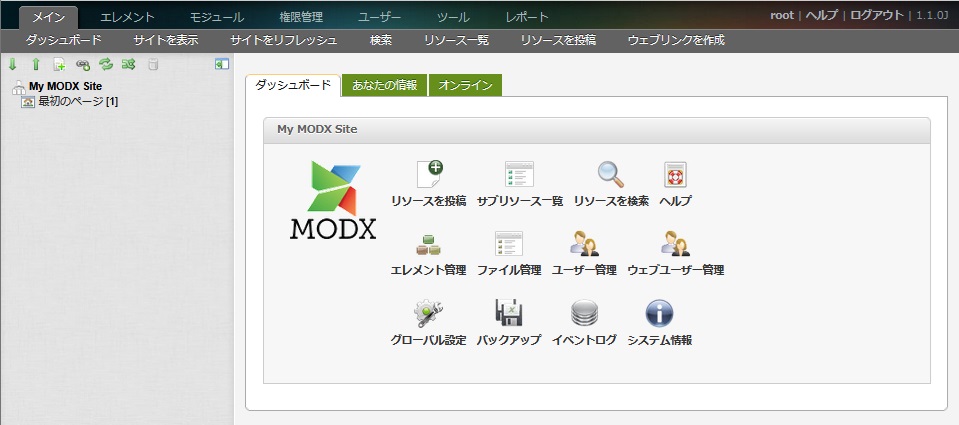
Task: Open the ユーザー top tab
Action: (x=380, y=17)
